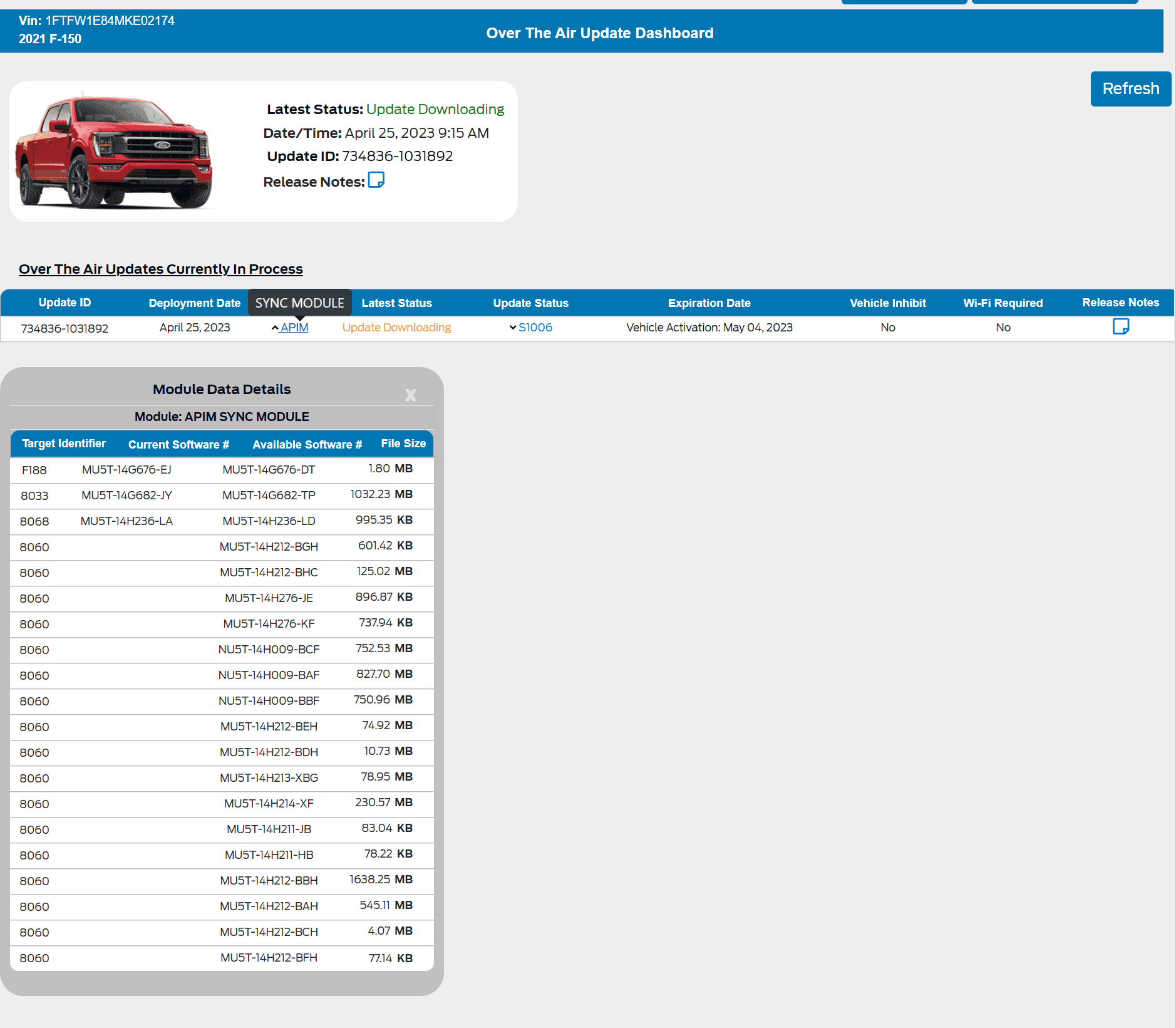Click the Current Software # column header
Viewport: 1176px width, 1028px height.
178,444
